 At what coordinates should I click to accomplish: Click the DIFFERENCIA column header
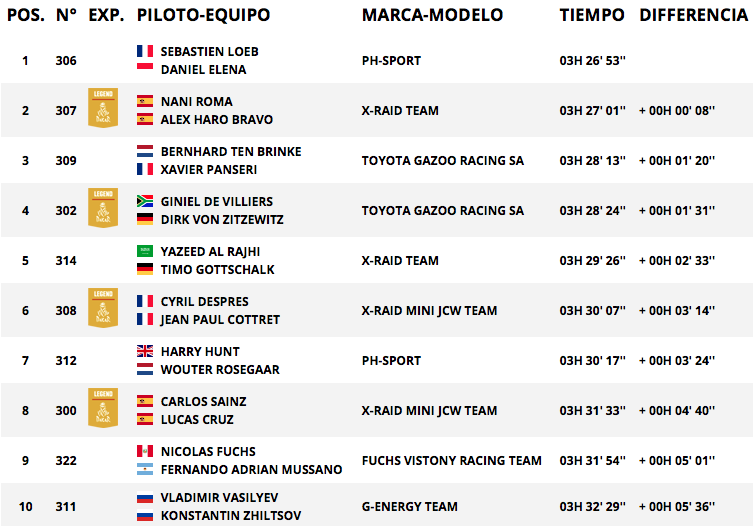693,15
